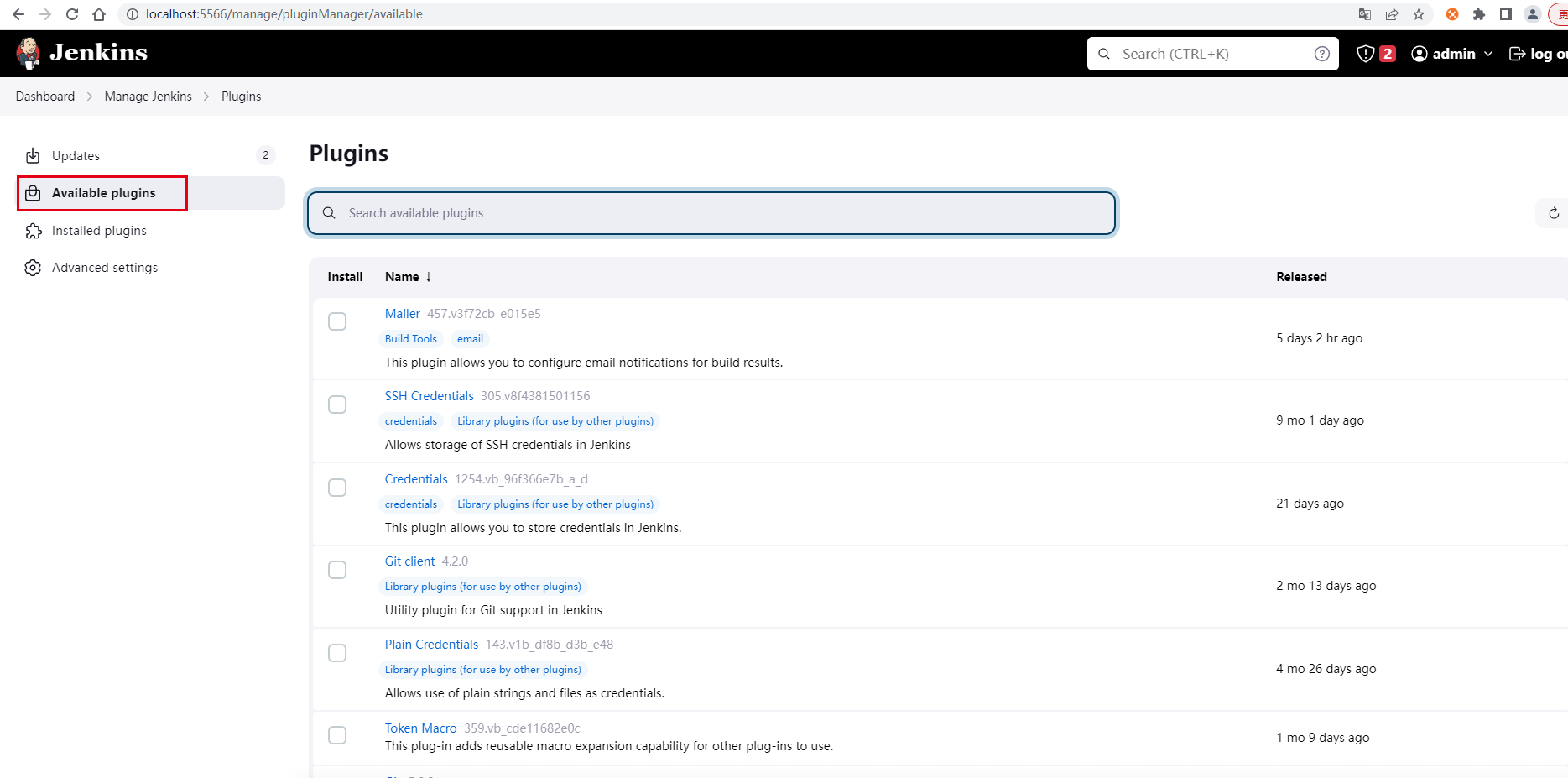Refresh the plugin list with reload icon
The height and width of the screenshot is (778, 1568).
[1554, 213]
